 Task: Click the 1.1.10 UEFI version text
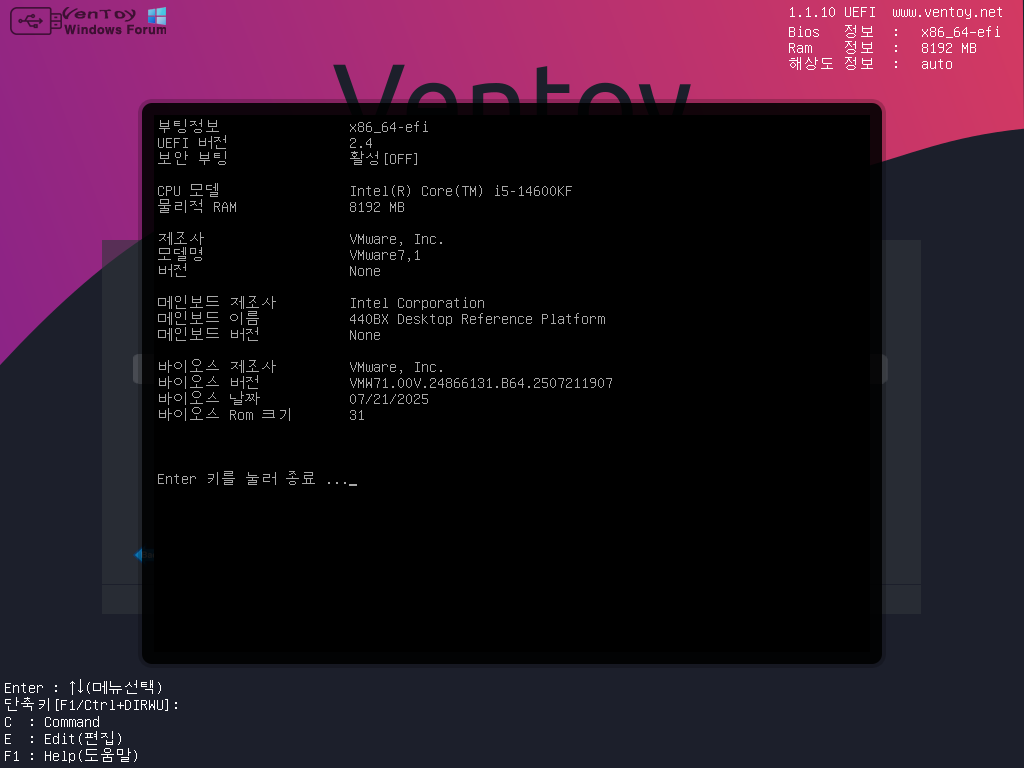pos(831,12)
